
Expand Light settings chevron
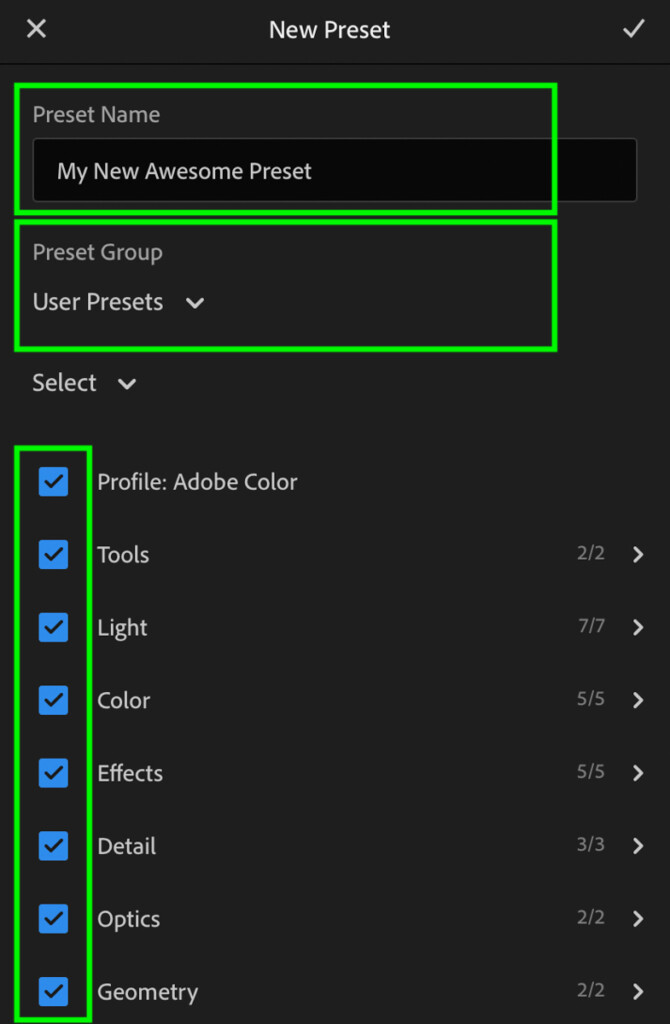[638, 628]
